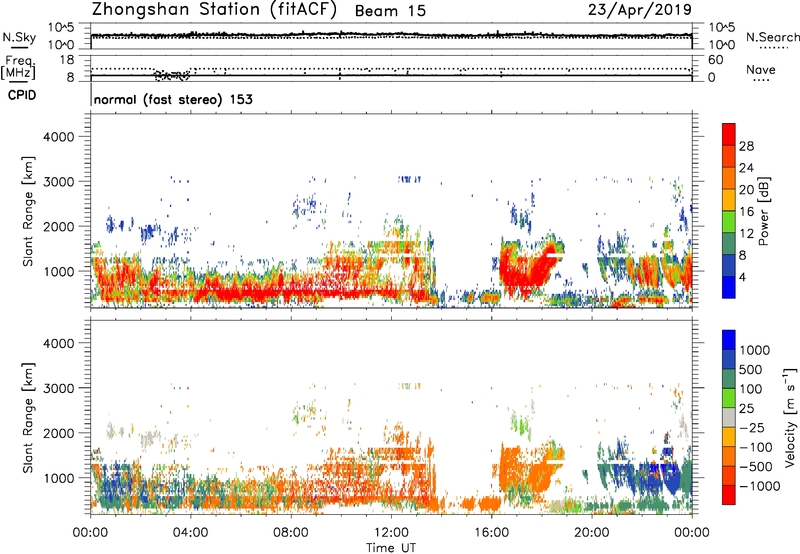Click the Zhongshan Station (fitACF) title

[214, 10]
